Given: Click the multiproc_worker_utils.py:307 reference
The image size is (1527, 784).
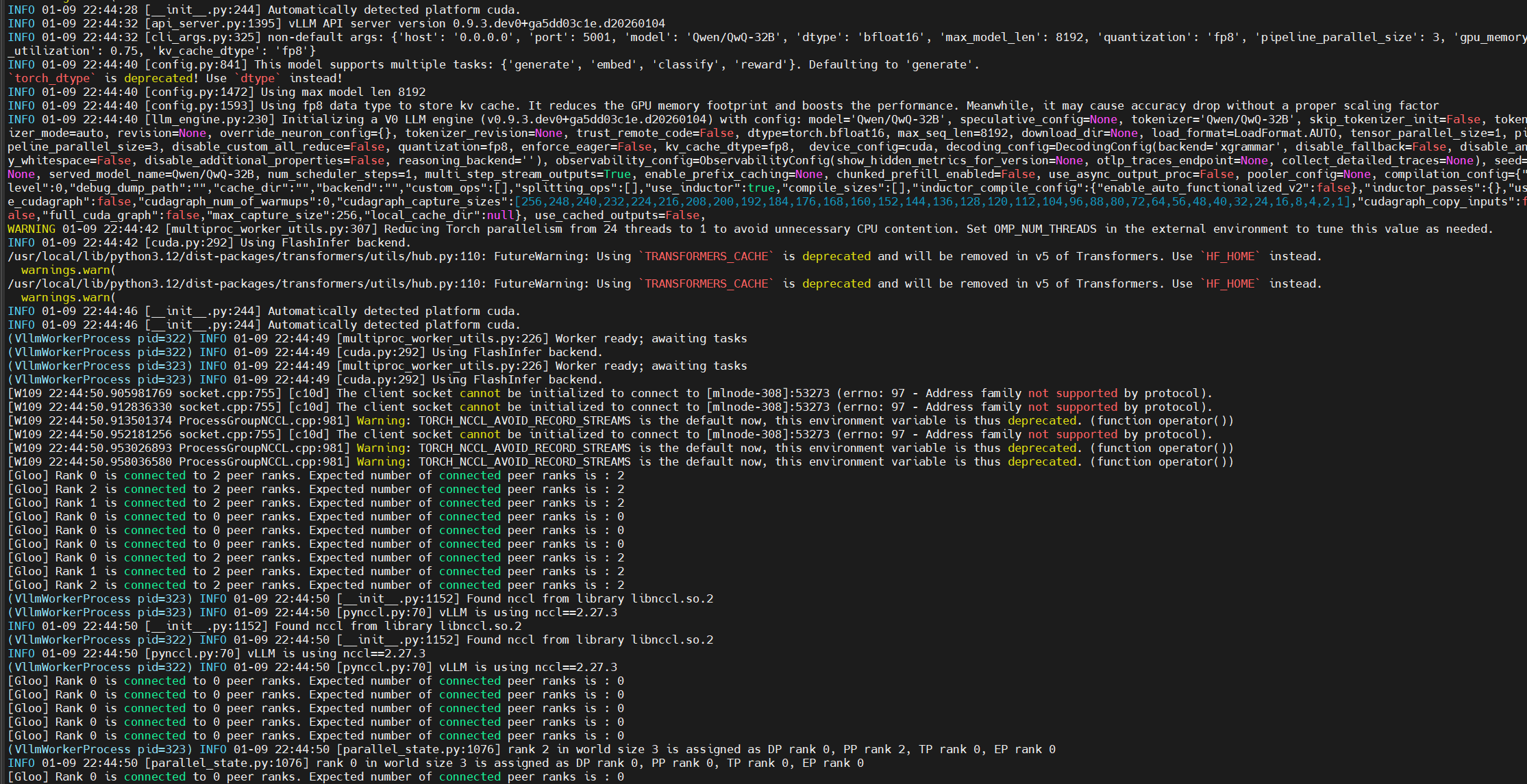Looking at the screenshot, I should (271, 229).
